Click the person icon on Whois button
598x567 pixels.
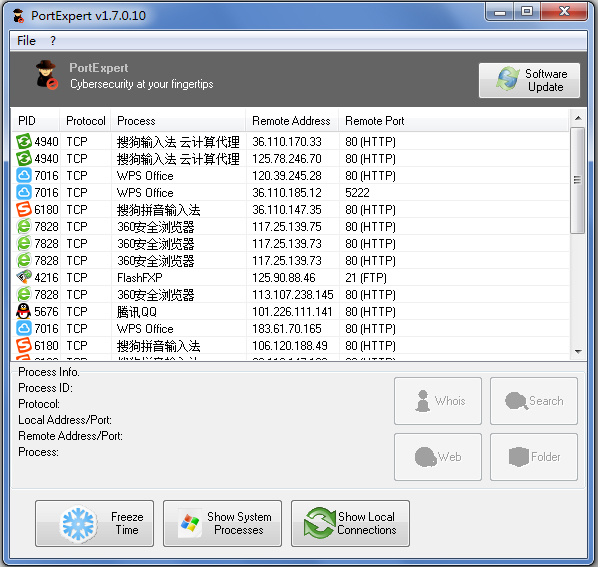(x=423, y=401)
